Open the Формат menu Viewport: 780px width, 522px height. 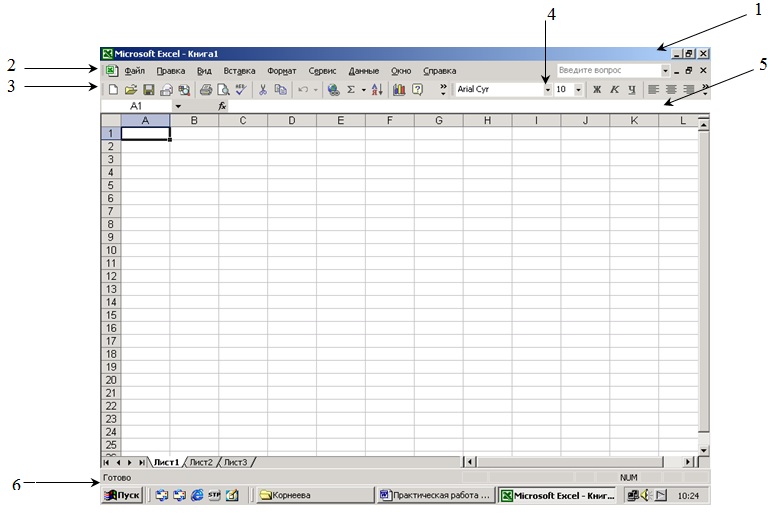(282, 71)
